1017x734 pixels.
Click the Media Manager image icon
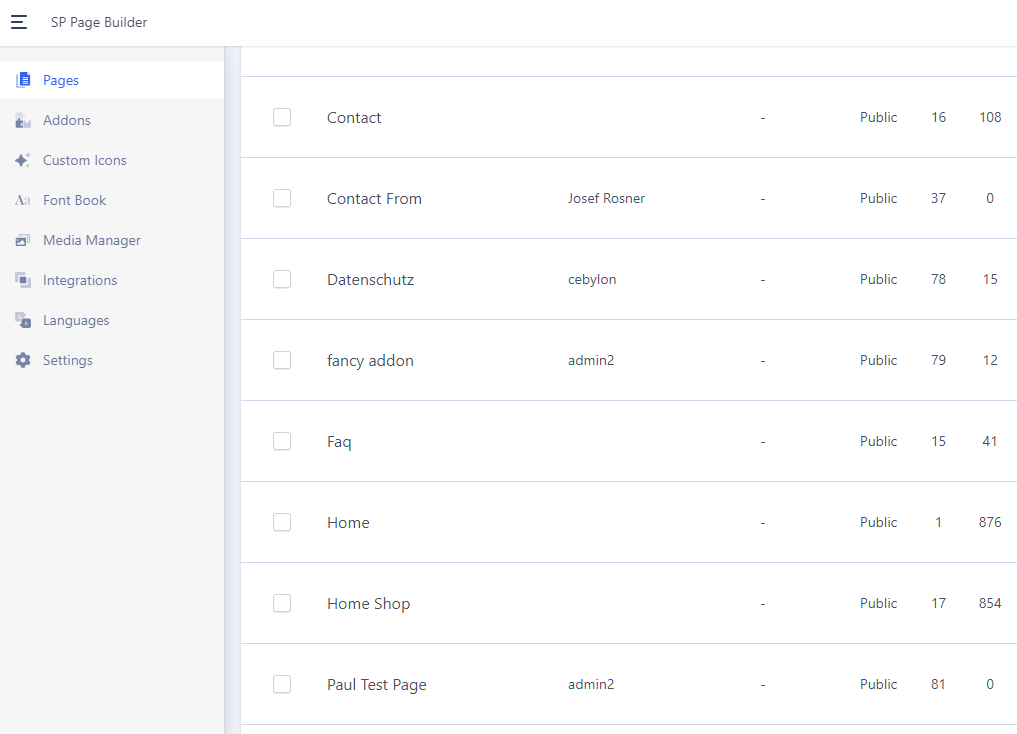[x=23, y=240]
